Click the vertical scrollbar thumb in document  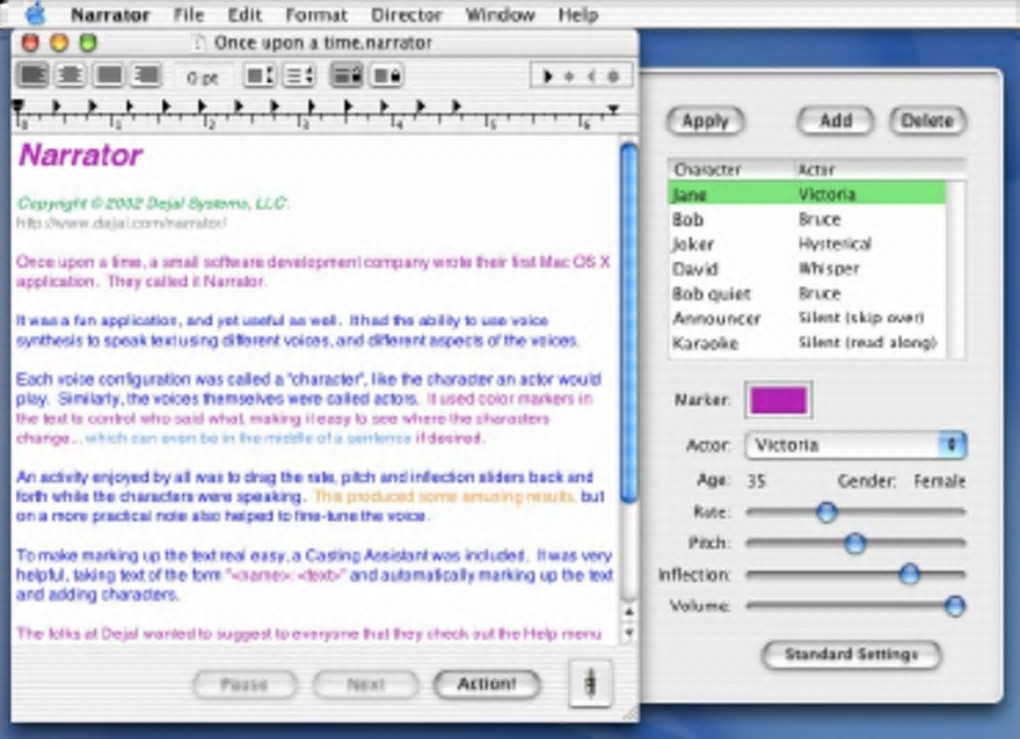(x=628, y=323)
